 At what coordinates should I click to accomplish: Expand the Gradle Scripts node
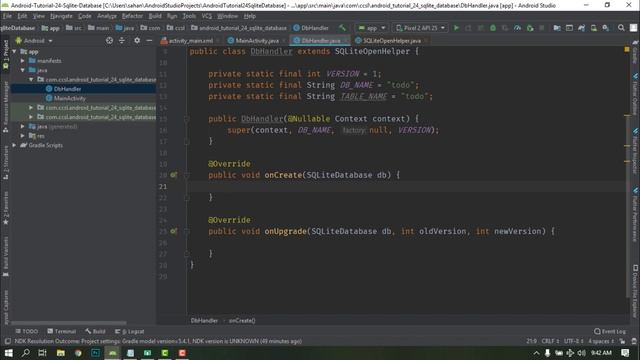pos(14,145)
